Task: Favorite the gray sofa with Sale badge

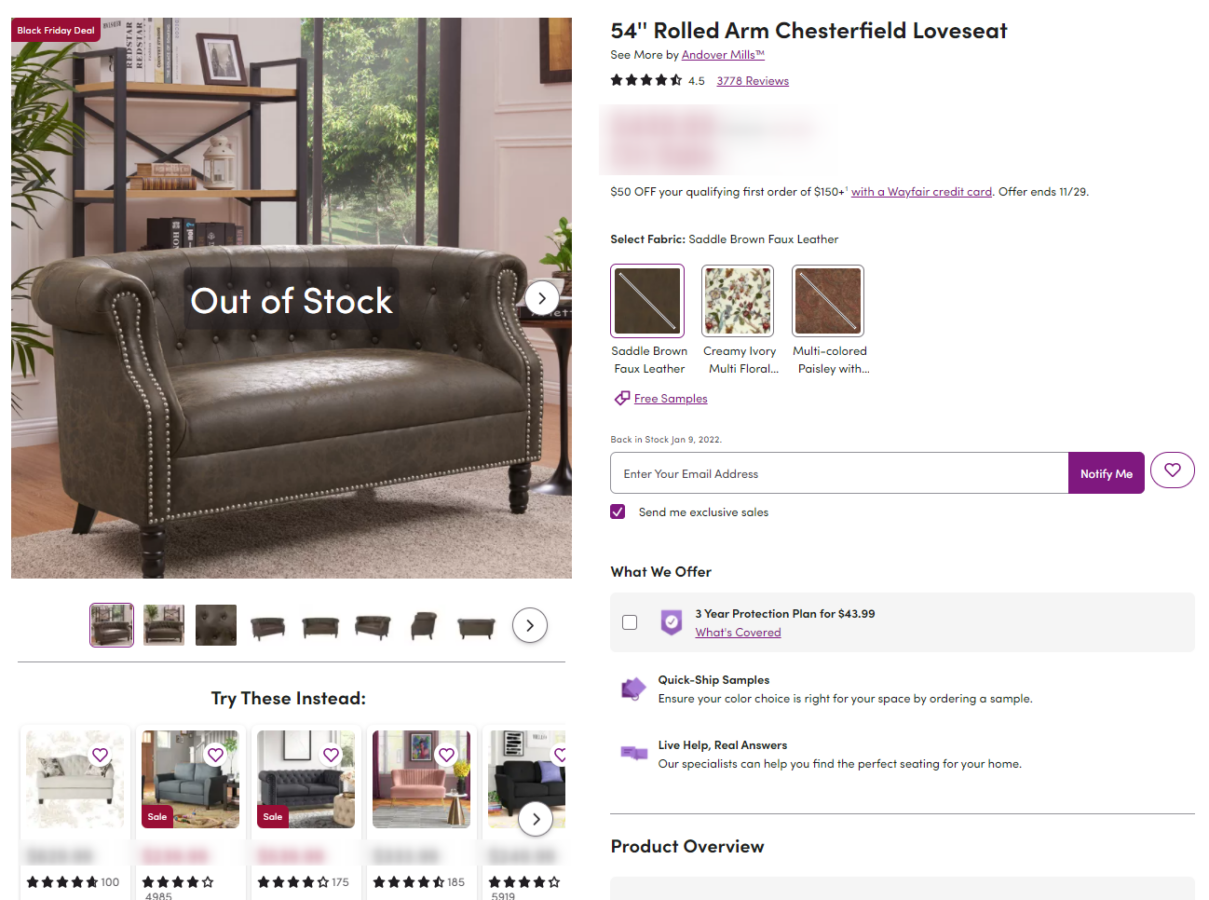Action: [x=216, y=755]
